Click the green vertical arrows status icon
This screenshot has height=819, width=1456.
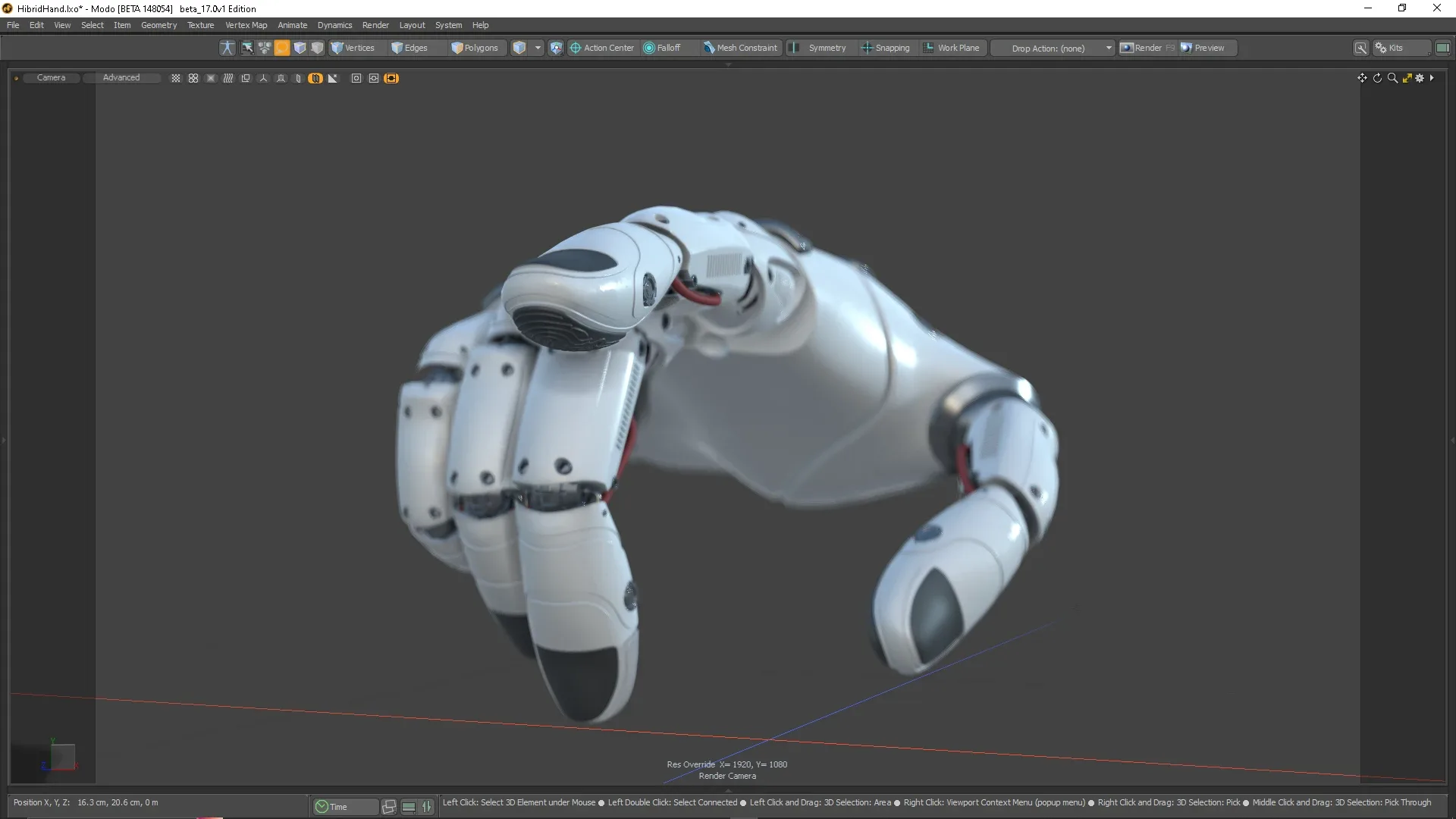tap(427, 807)
